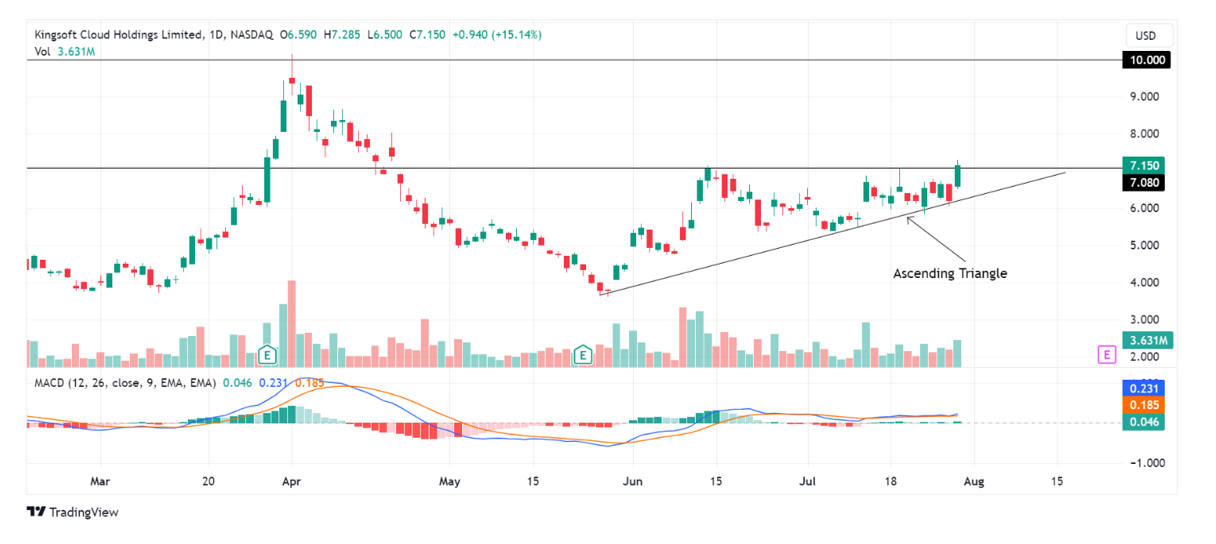Click the Apr label on time axis
This screenshot has width=1216, height=544.
(292, 481)
